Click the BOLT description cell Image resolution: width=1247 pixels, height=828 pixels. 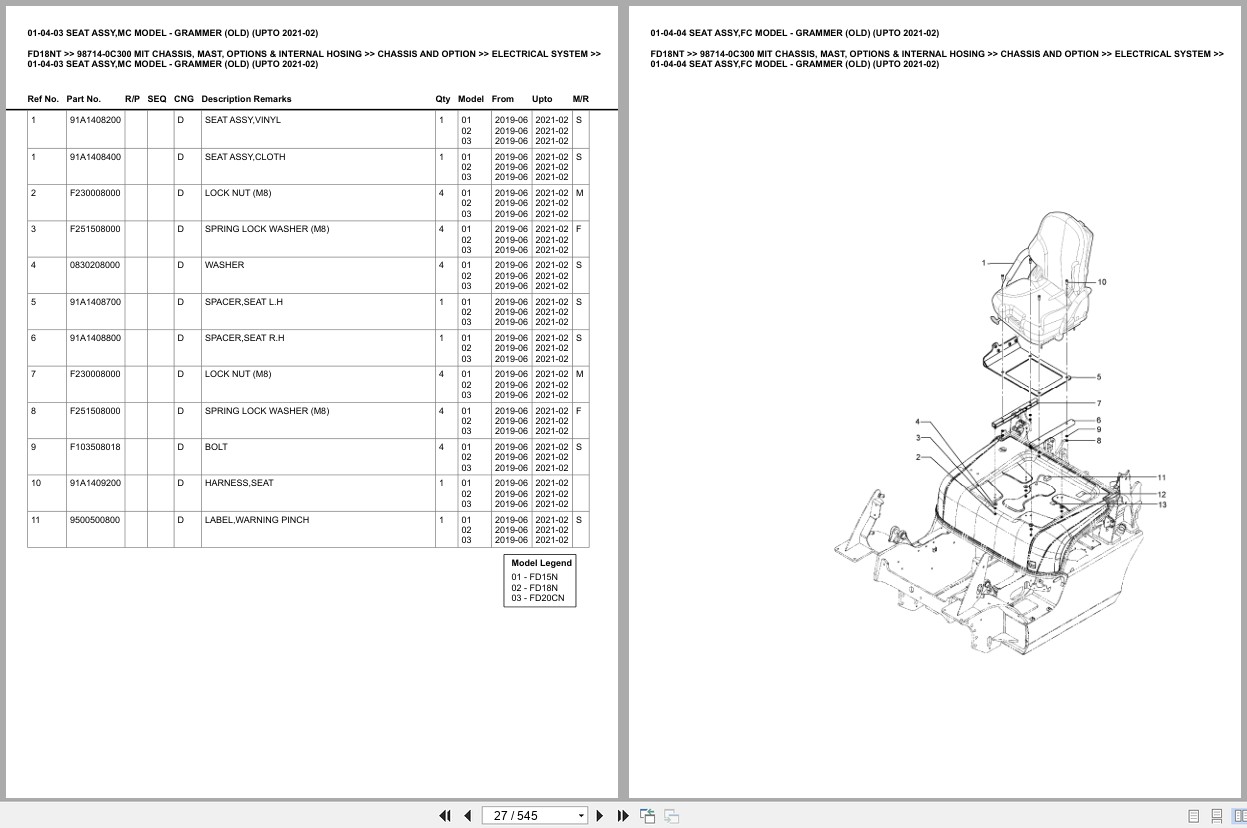point(216,447)
